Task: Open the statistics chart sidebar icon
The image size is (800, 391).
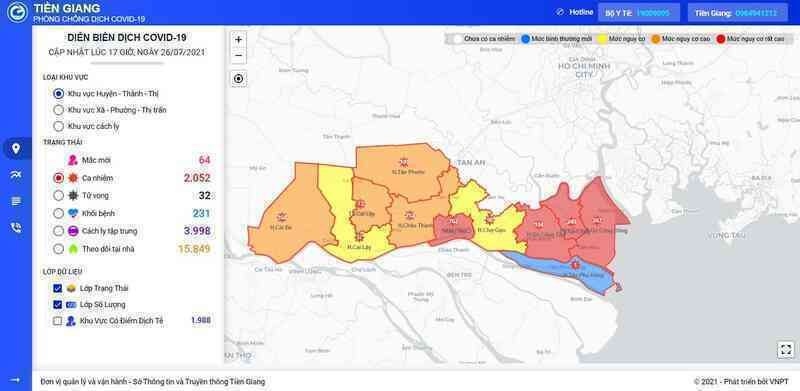Action: pos(16,175)
